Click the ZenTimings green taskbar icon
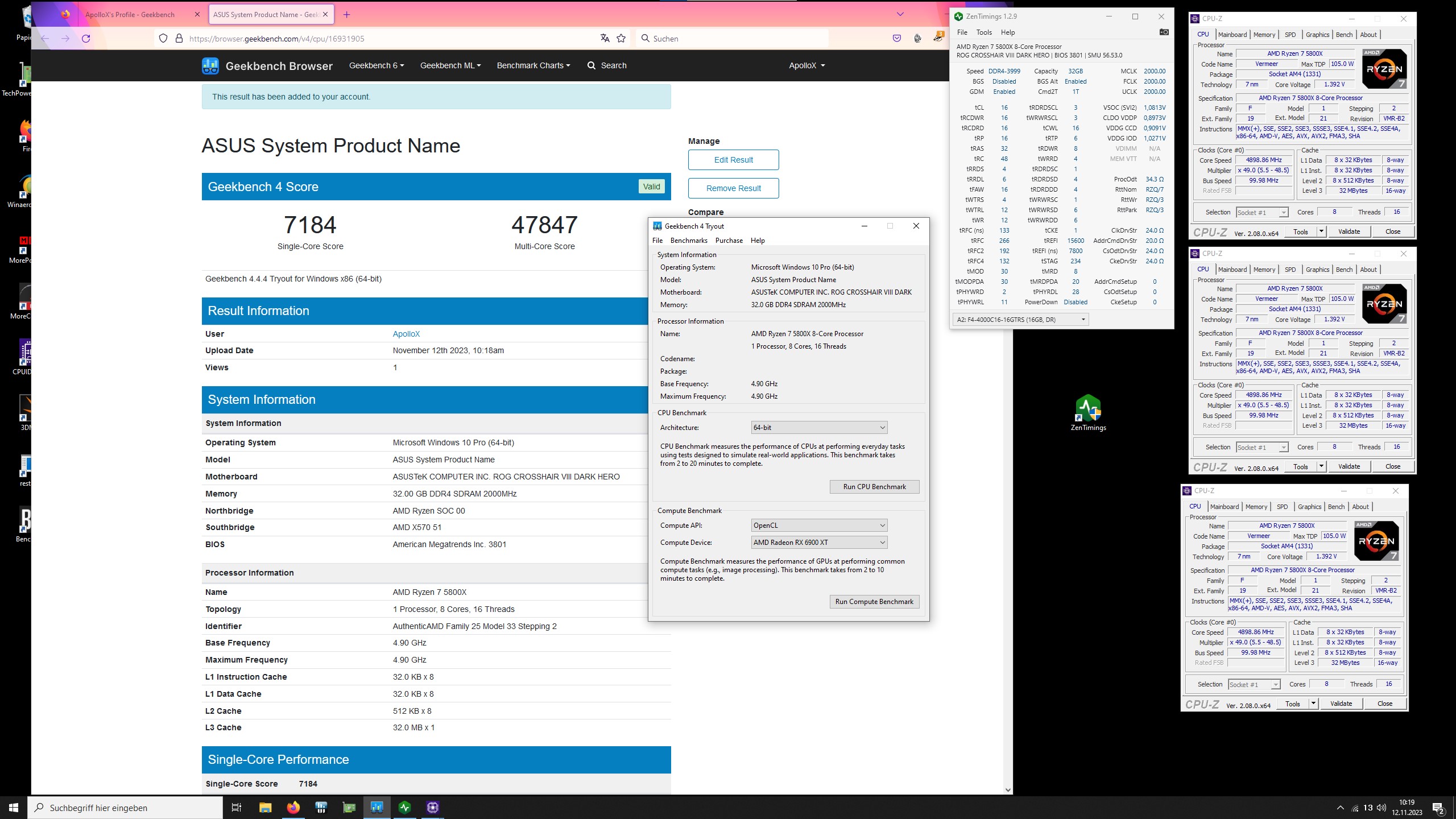The width and height of the screenshot is (1456, 819). (x=404, y=807)
